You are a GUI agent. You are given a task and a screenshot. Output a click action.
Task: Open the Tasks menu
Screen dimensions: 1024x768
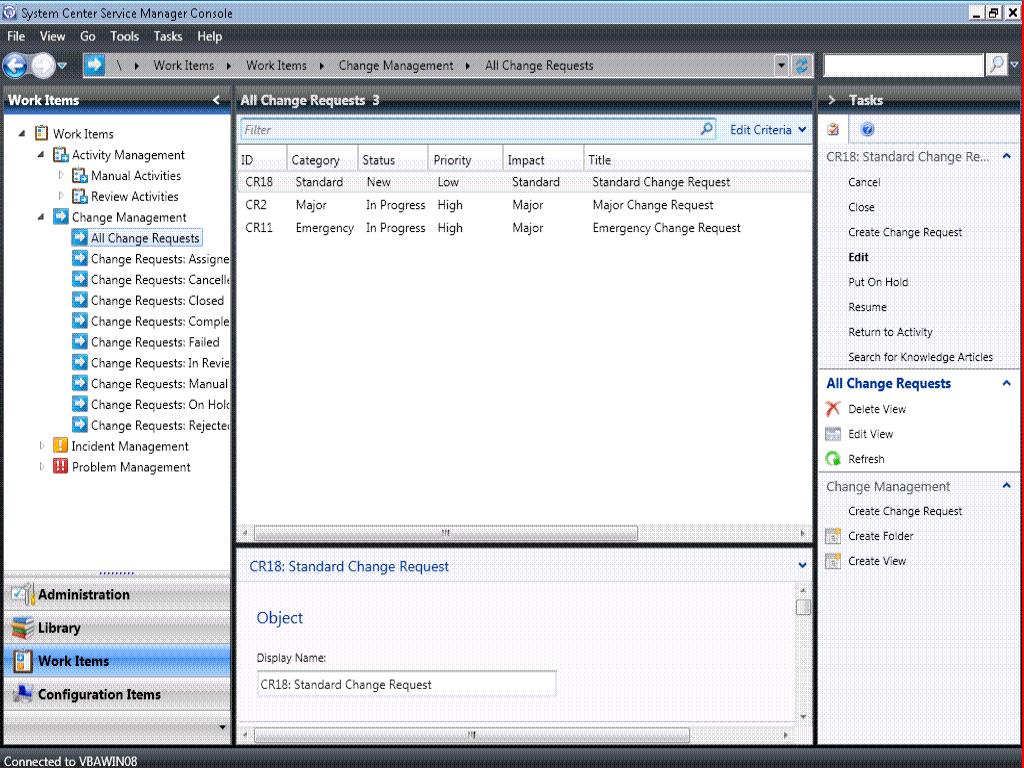point(168,37)
